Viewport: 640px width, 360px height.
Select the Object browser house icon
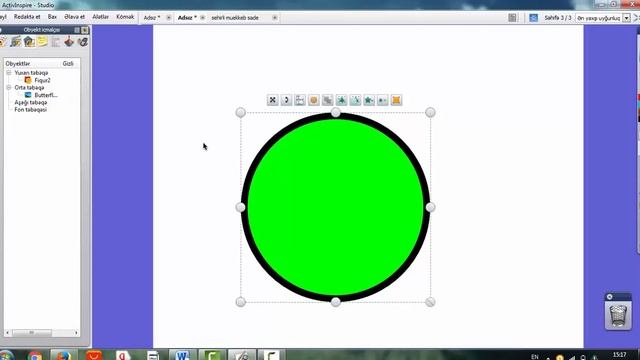29,42
